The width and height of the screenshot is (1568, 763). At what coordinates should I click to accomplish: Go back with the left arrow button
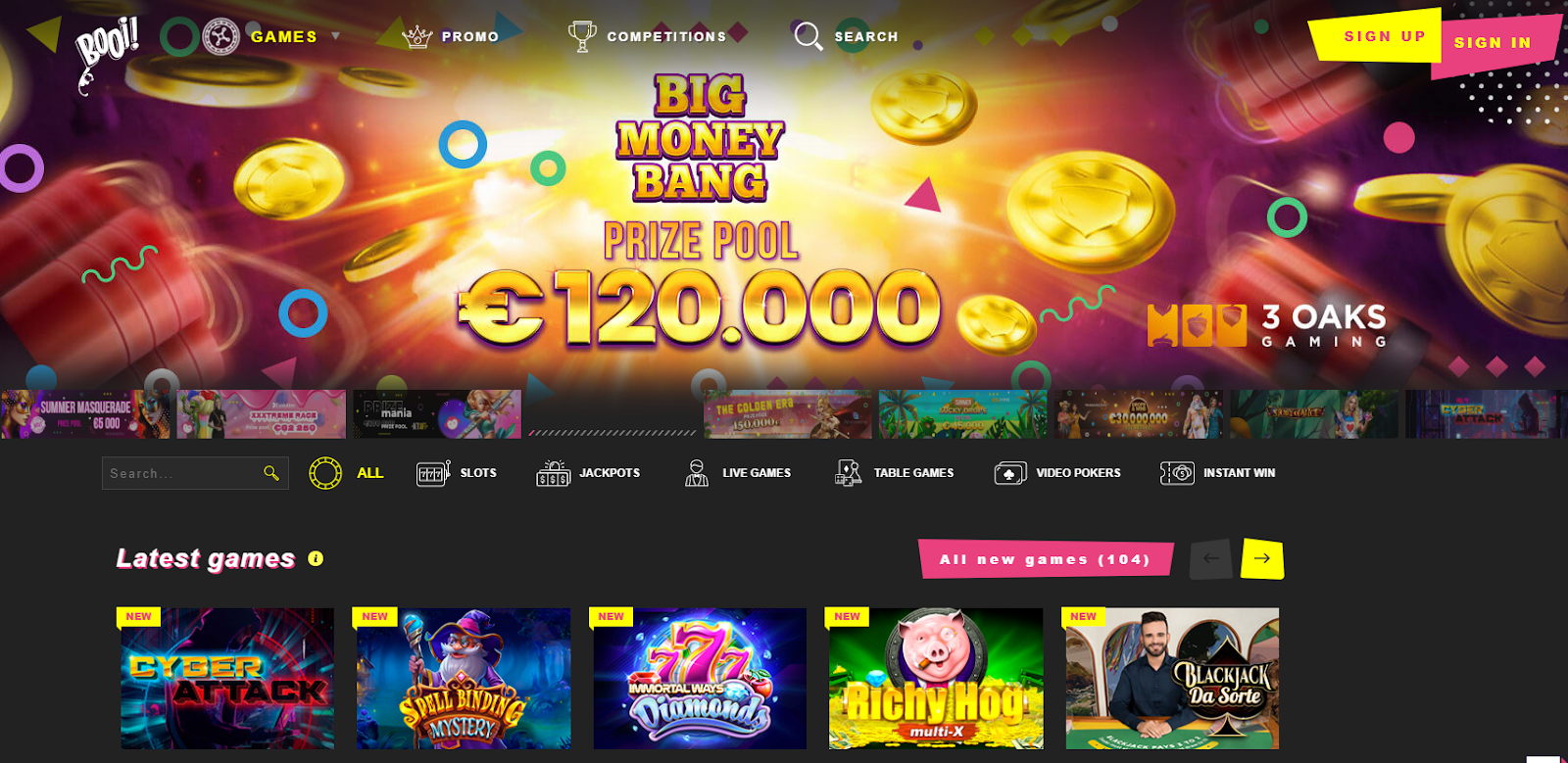click(1211, 558)
